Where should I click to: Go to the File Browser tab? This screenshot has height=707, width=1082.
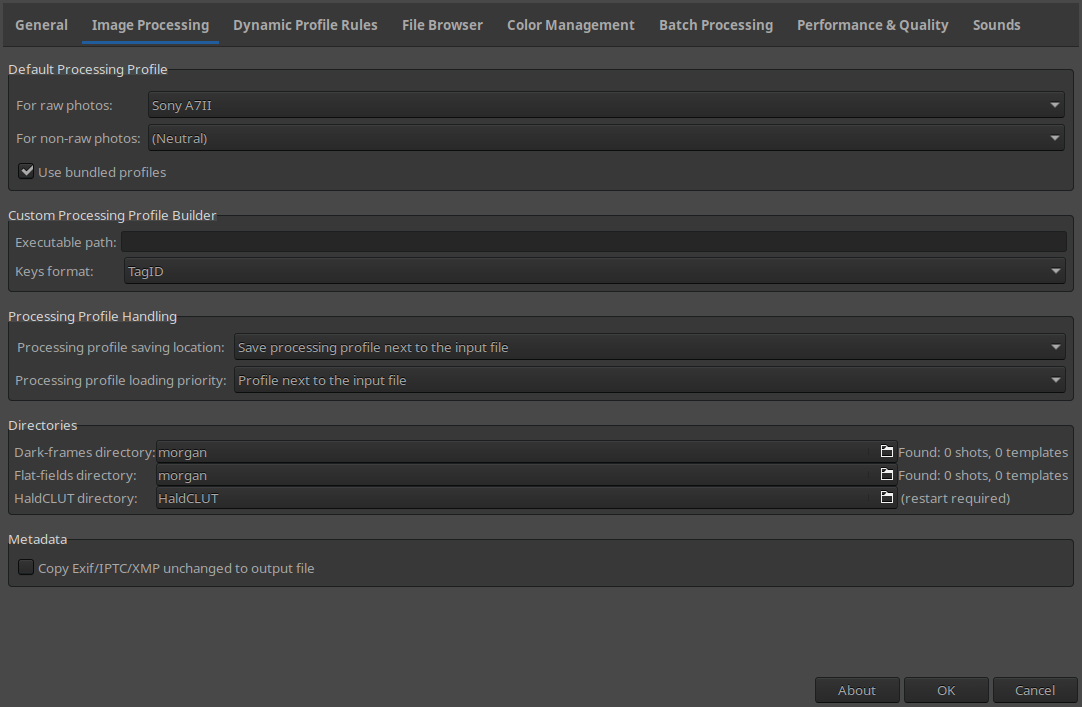[442, 25]
